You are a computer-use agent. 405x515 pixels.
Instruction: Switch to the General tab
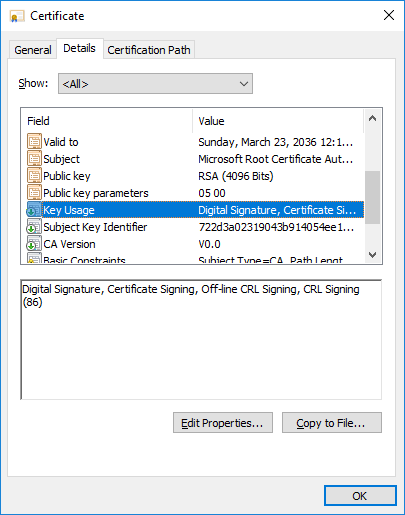click(33, 50)
